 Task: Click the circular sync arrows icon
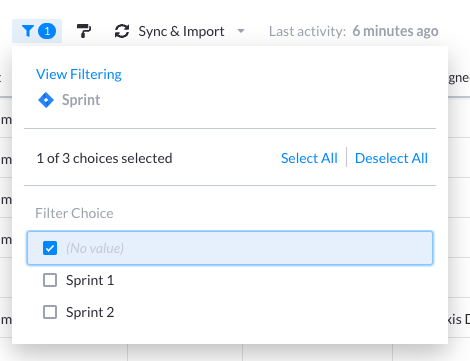(122, 31)
